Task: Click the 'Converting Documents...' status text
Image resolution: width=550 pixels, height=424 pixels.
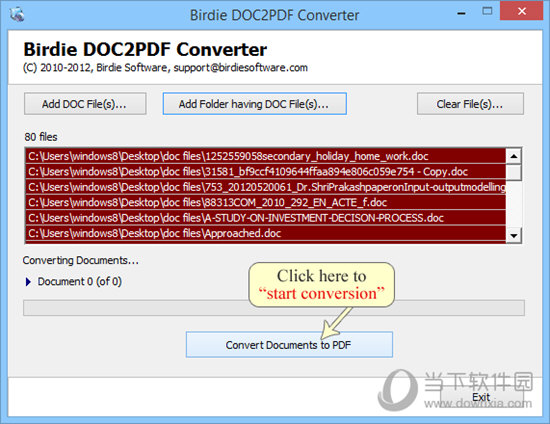Action: (81, 260)
